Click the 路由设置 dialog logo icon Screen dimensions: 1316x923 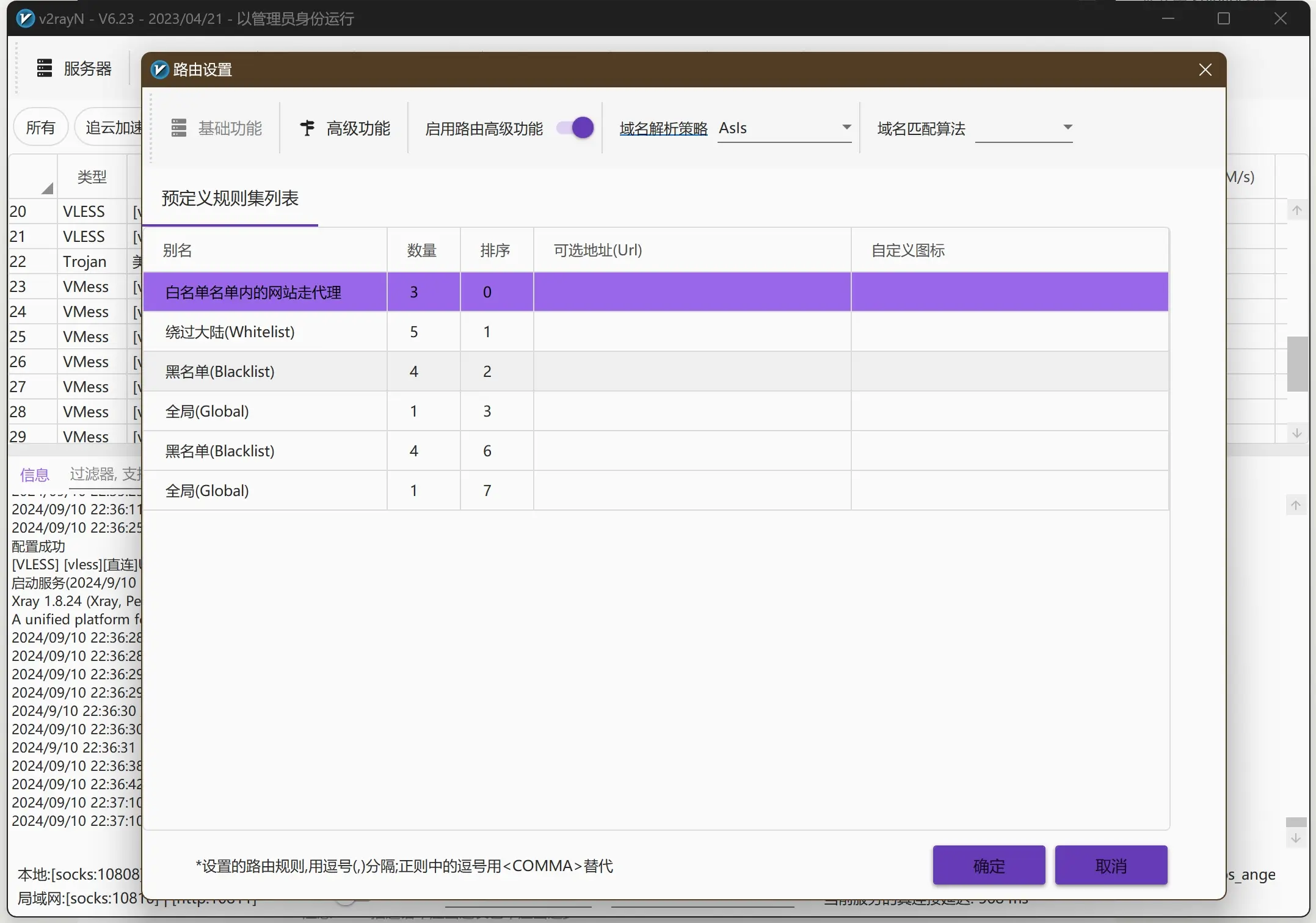(159, 70)
